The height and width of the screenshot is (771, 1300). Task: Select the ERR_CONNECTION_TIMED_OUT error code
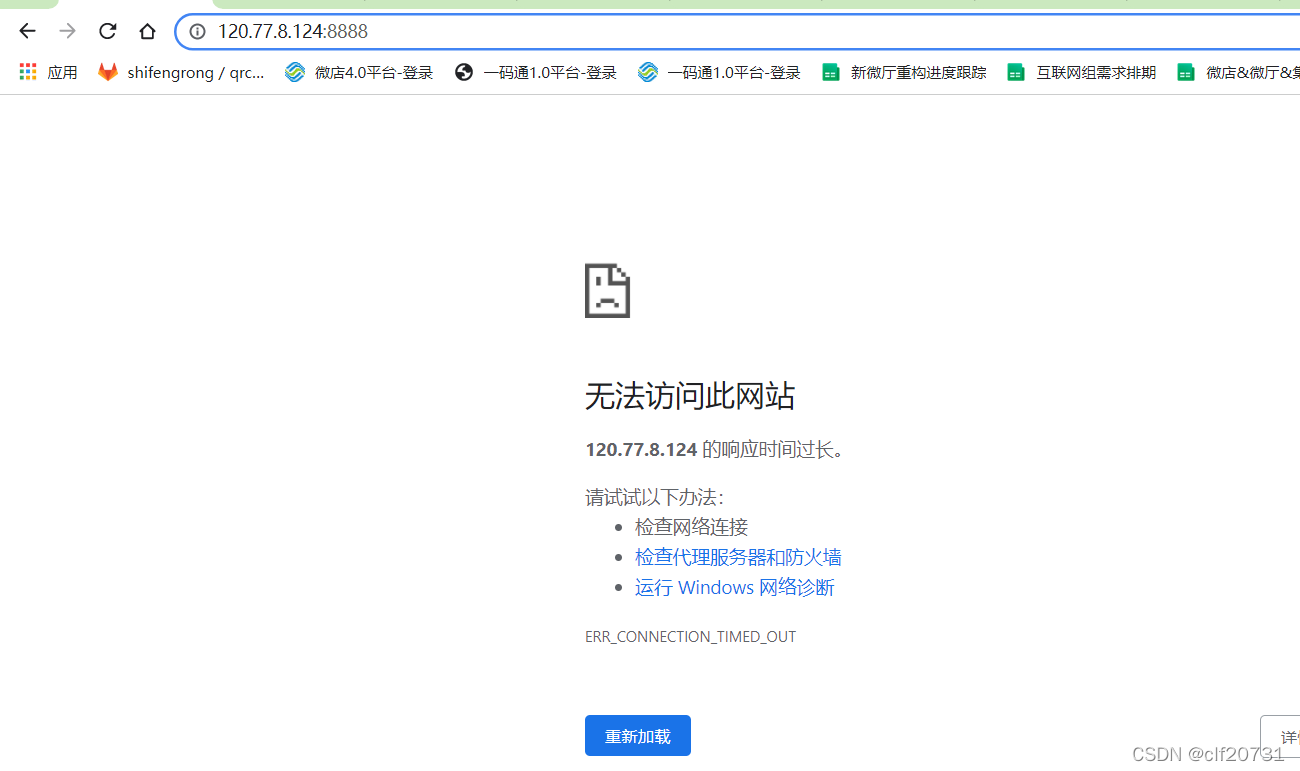point(691,637)
